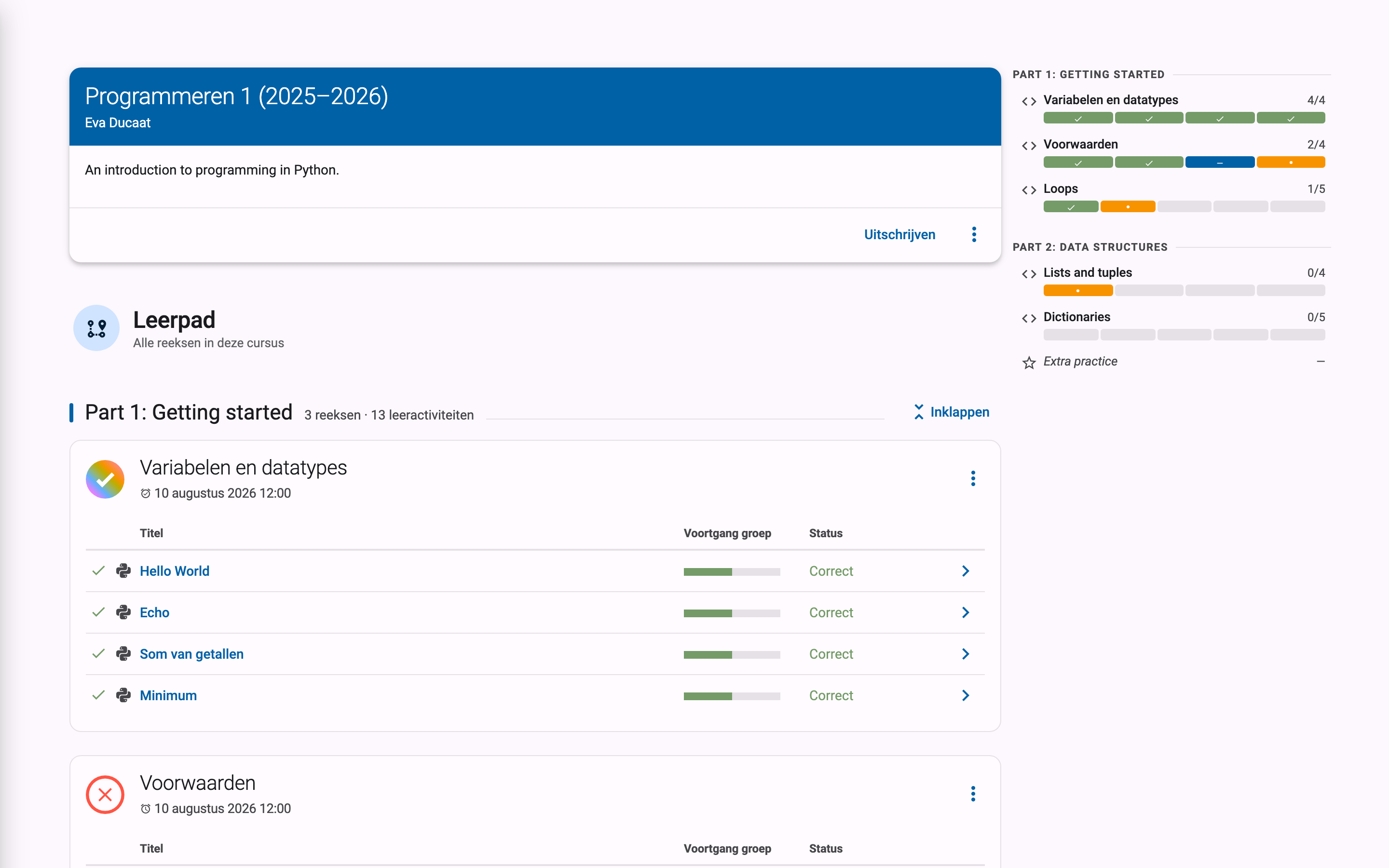
Task: Click the green checkmark next to Minimum
Action: tap(99, 694)
